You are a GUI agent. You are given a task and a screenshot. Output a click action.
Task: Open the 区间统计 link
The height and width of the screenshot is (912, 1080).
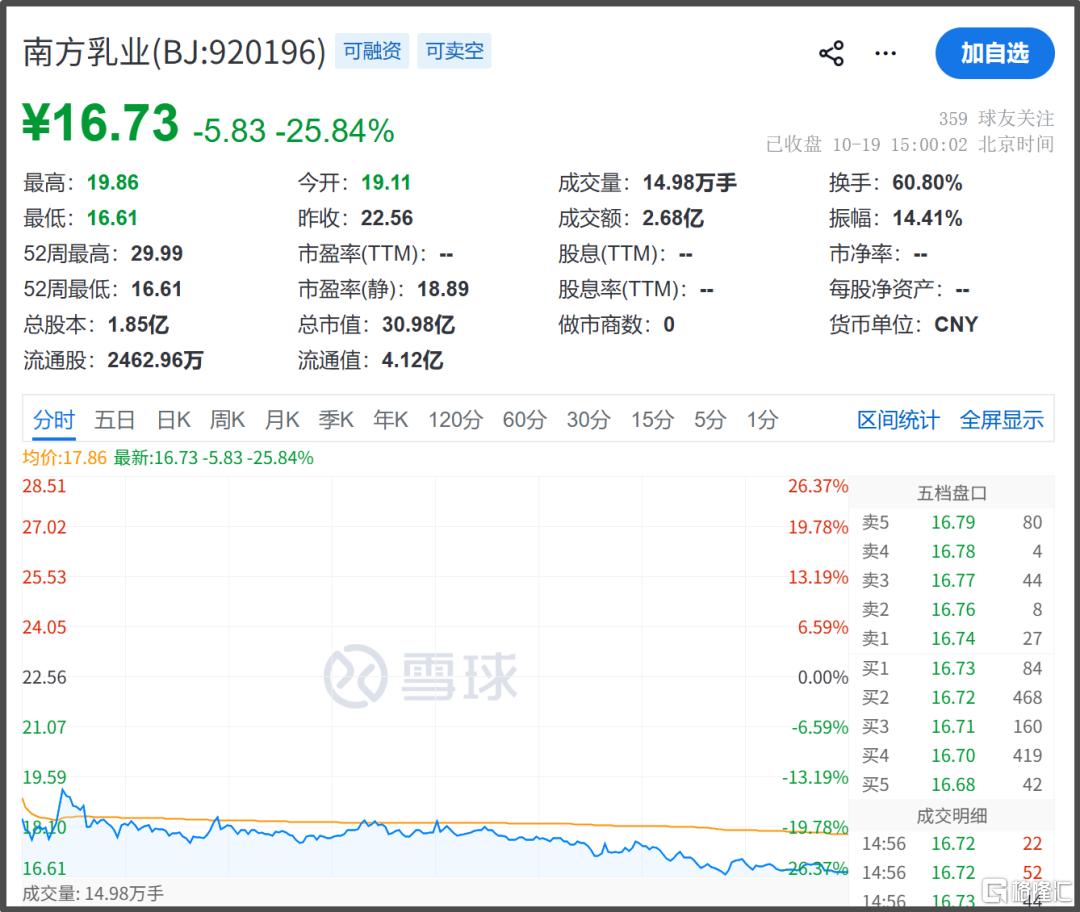[x=898, y=419]
